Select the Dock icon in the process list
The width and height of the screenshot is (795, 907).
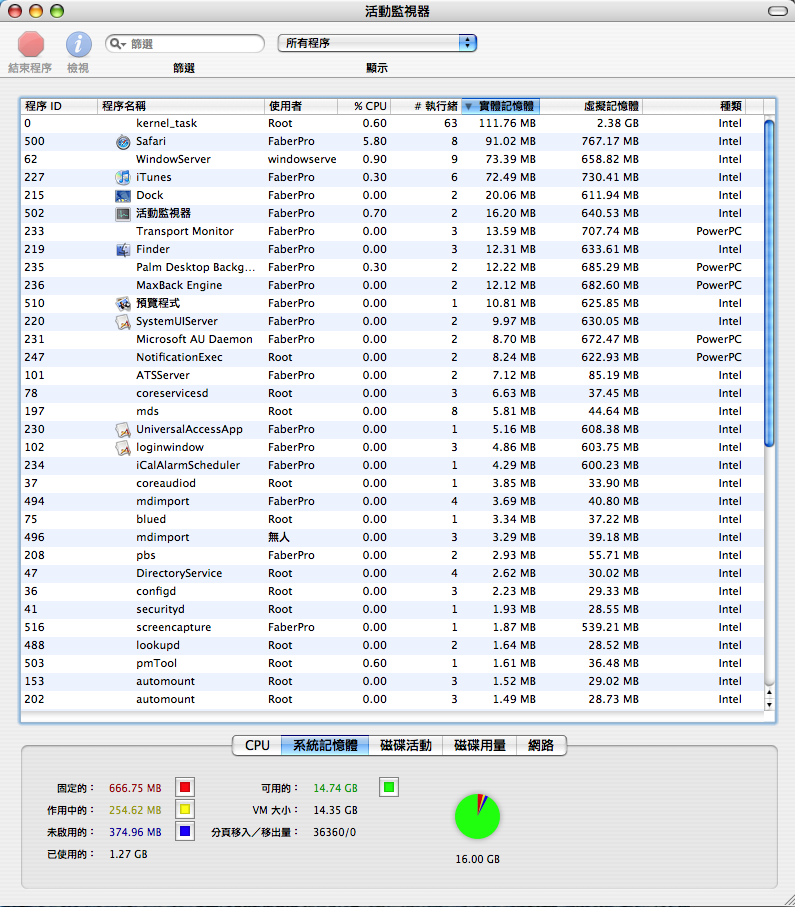(123, 196)
